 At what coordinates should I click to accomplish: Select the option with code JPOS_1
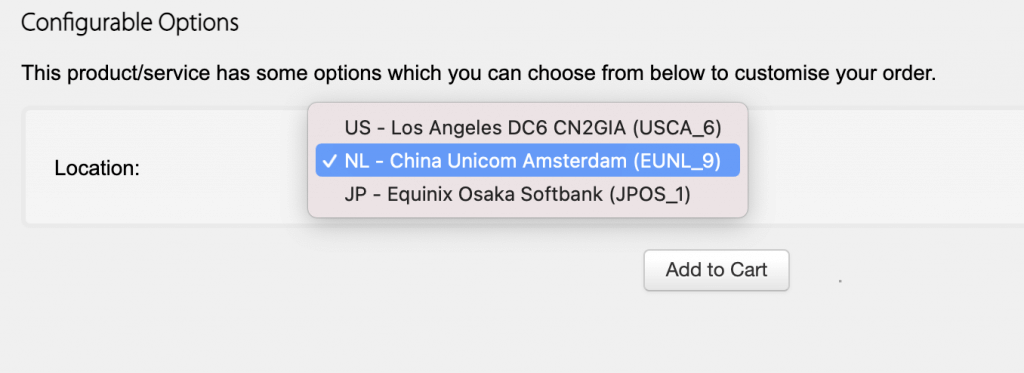point(528,194)
